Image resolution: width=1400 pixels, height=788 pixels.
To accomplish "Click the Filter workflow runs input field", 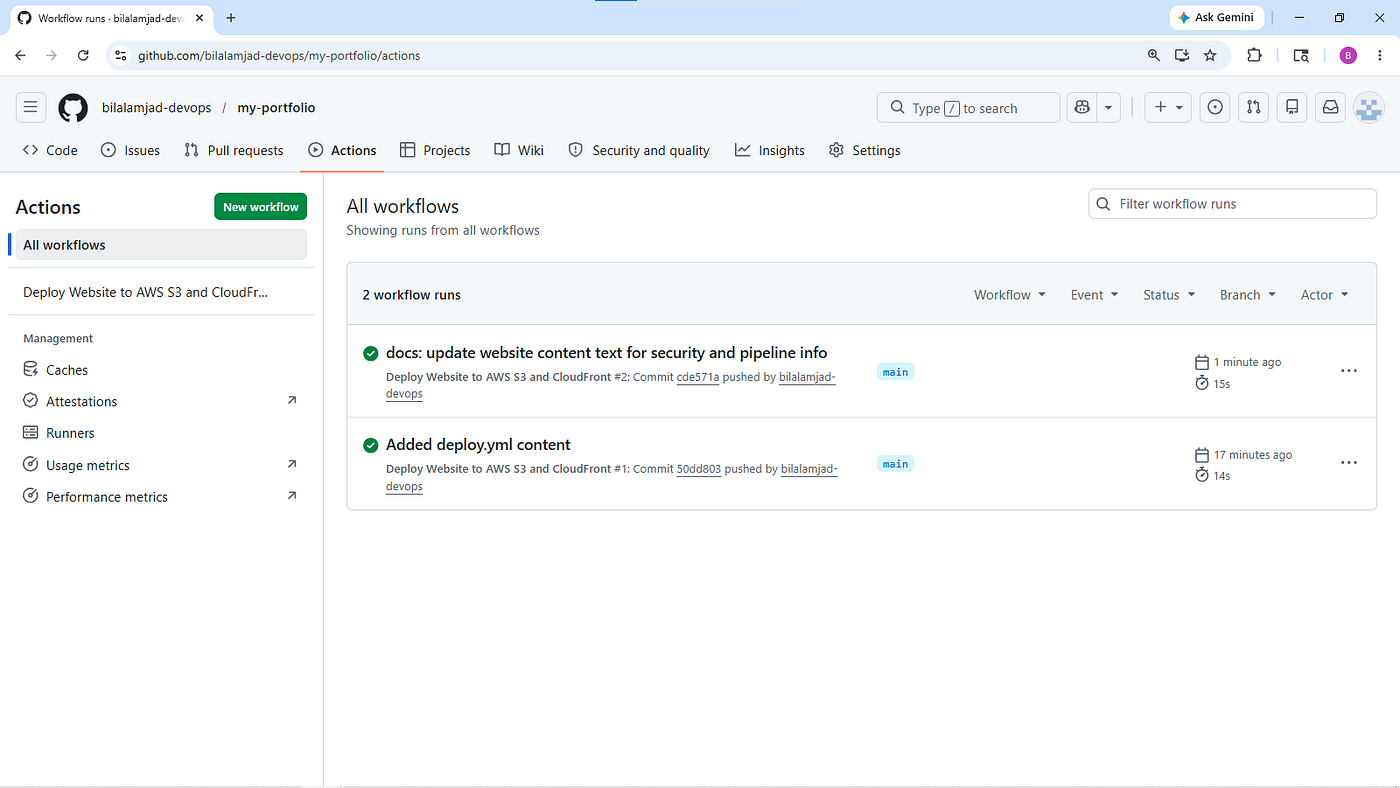I will (x=1232, y=204).
